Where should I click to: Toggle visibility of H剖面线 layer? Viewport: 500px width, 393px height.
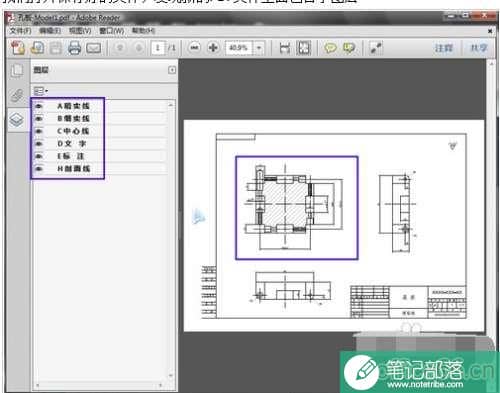(x=39, y=169)
